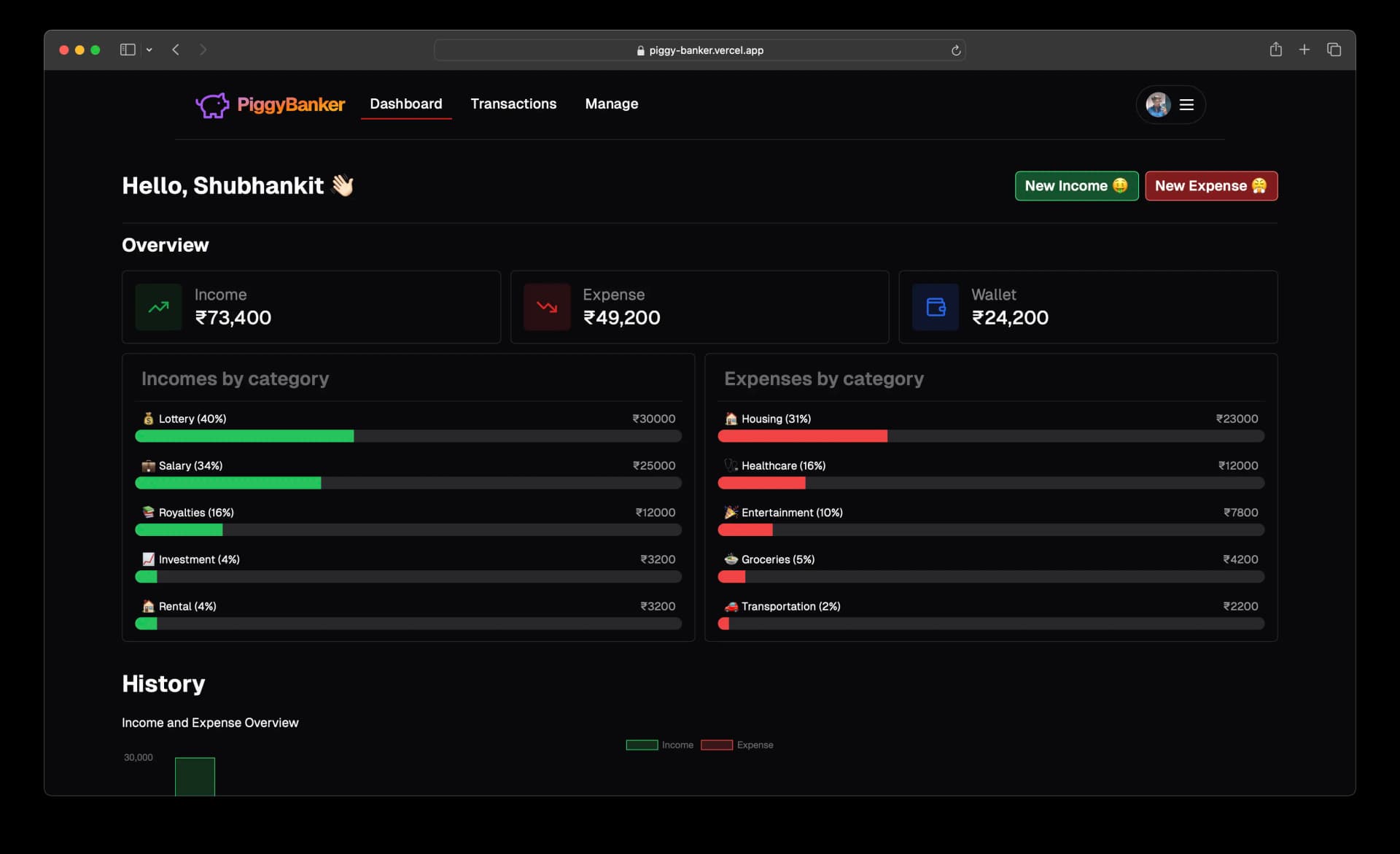Image resolution: width=1400 pixels, height=854 pixels.
Task: Switch to the Dashboard tab
Action: (x=406, y=104)
